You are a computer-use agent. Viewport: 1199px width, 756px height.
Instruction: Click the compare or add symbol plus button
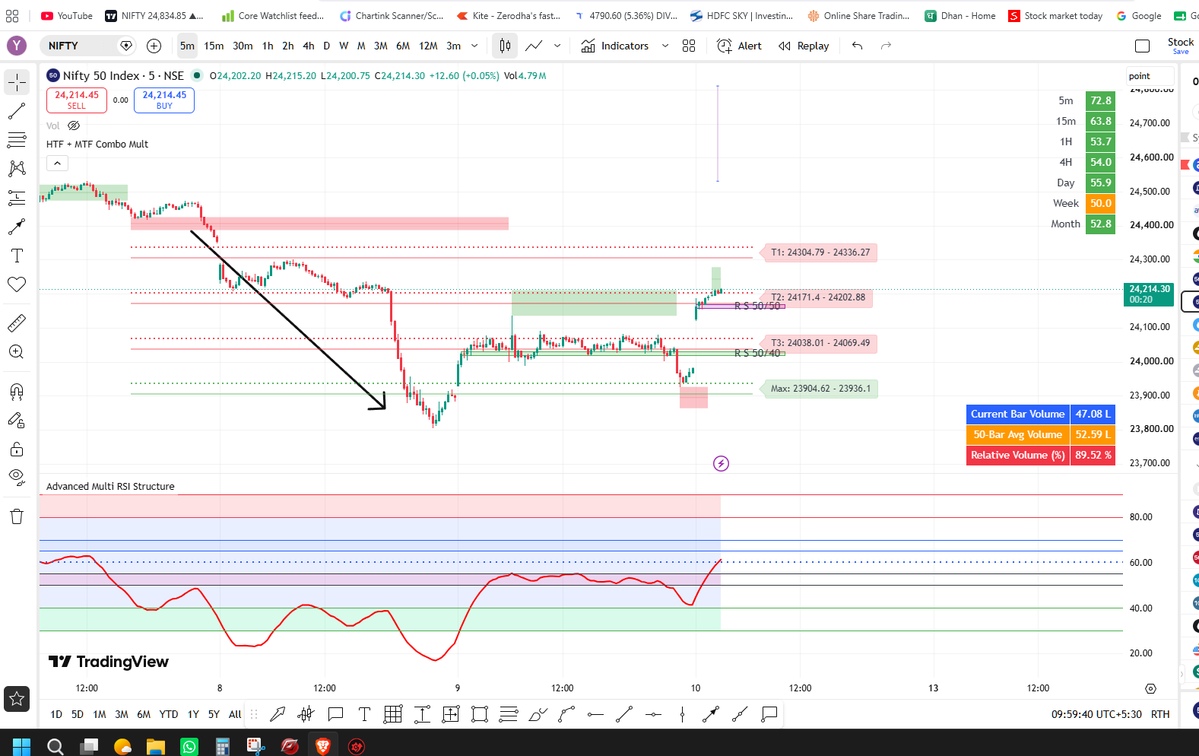click(x=154, y=46)
